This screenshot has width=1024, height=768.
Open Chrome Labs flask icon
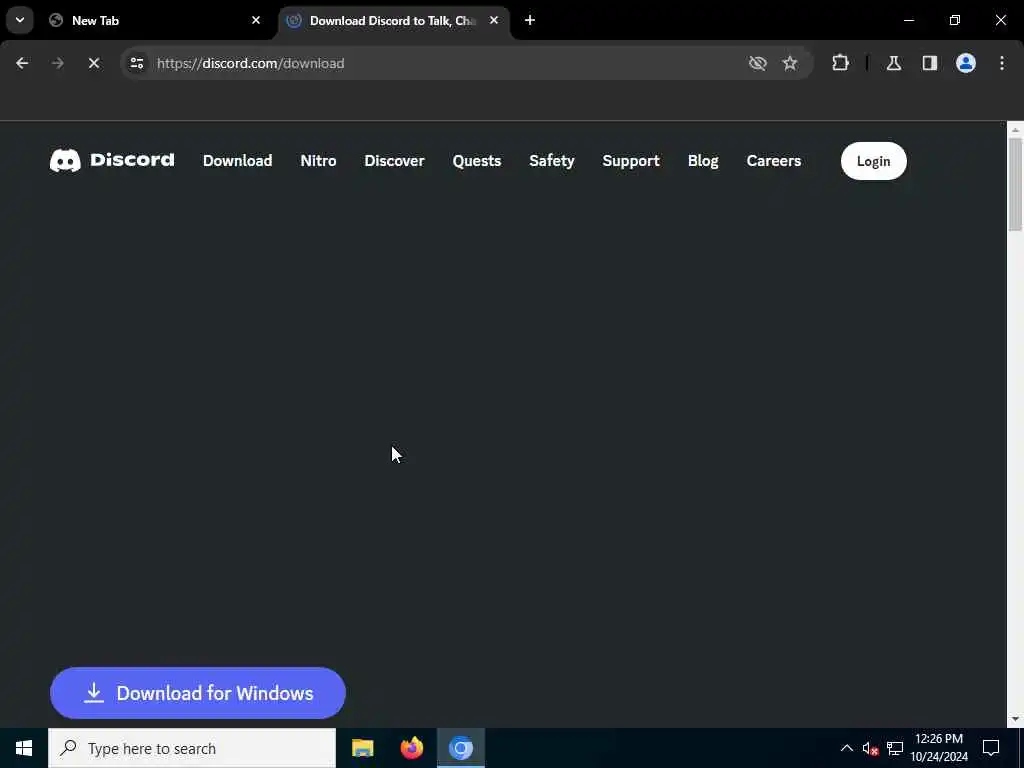point(894,63)
